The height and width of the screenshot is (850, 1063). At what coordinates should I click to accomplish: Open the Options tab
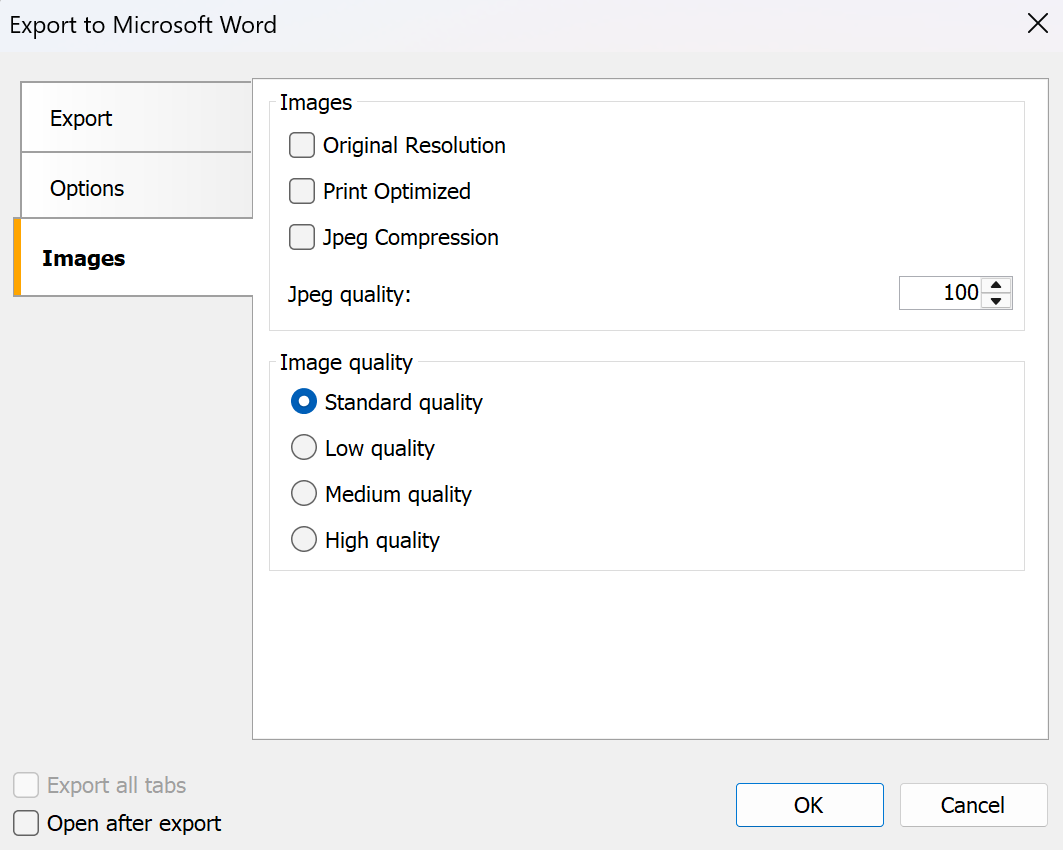pyautogui.click(x=135, y=188)
